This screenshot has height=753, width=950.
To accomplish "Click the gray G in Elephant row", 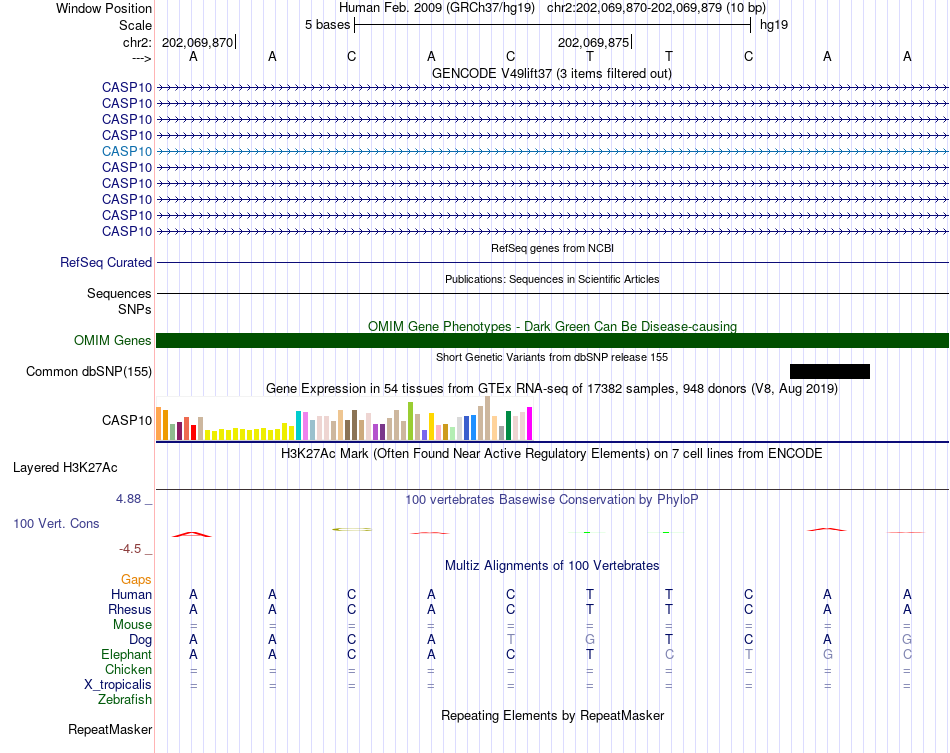I will [x=828, y=655].
